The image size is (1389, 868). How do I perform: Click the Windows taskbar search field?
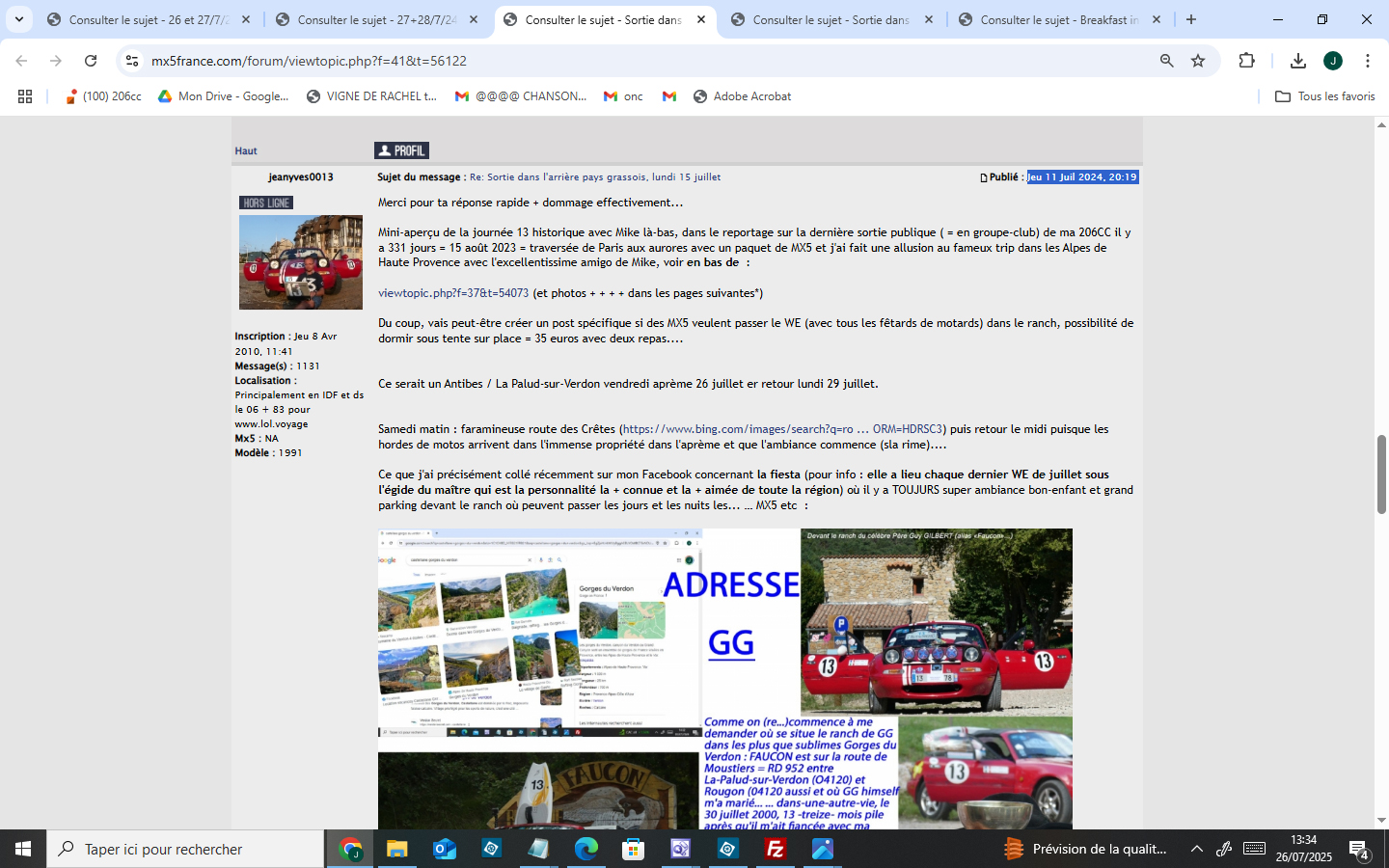coord(186,849)
